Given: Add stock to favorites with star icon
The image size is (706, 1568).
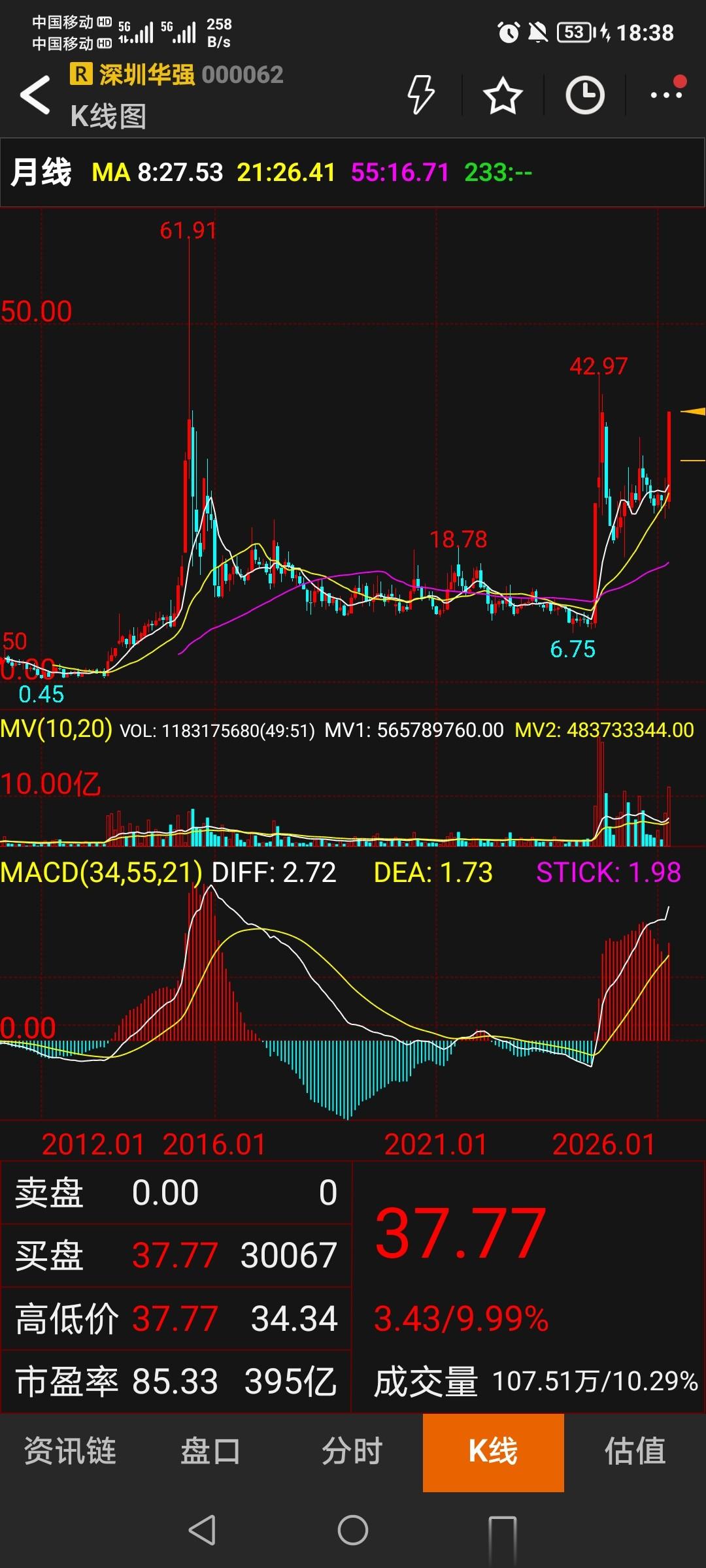Looking at the screenshot, I should [x=503, y=95].
